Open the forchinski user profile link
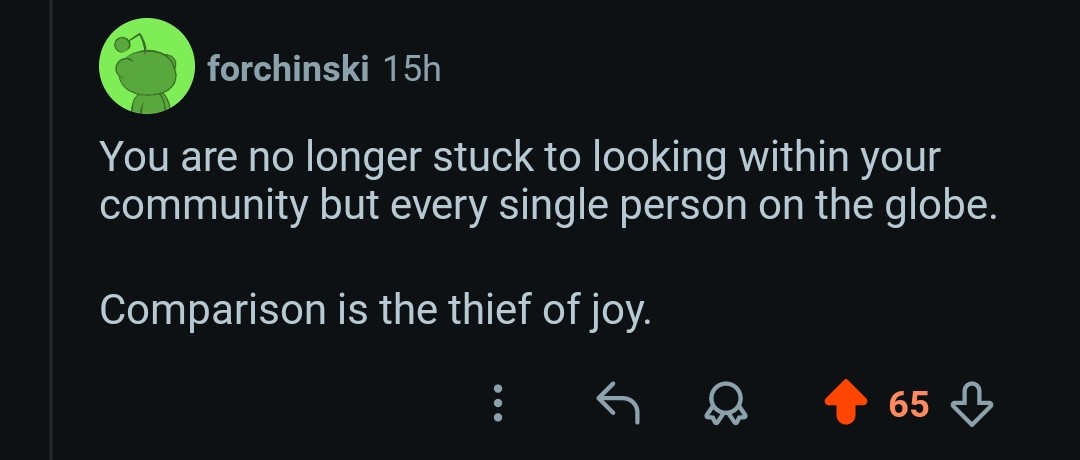 pos(288,69)
